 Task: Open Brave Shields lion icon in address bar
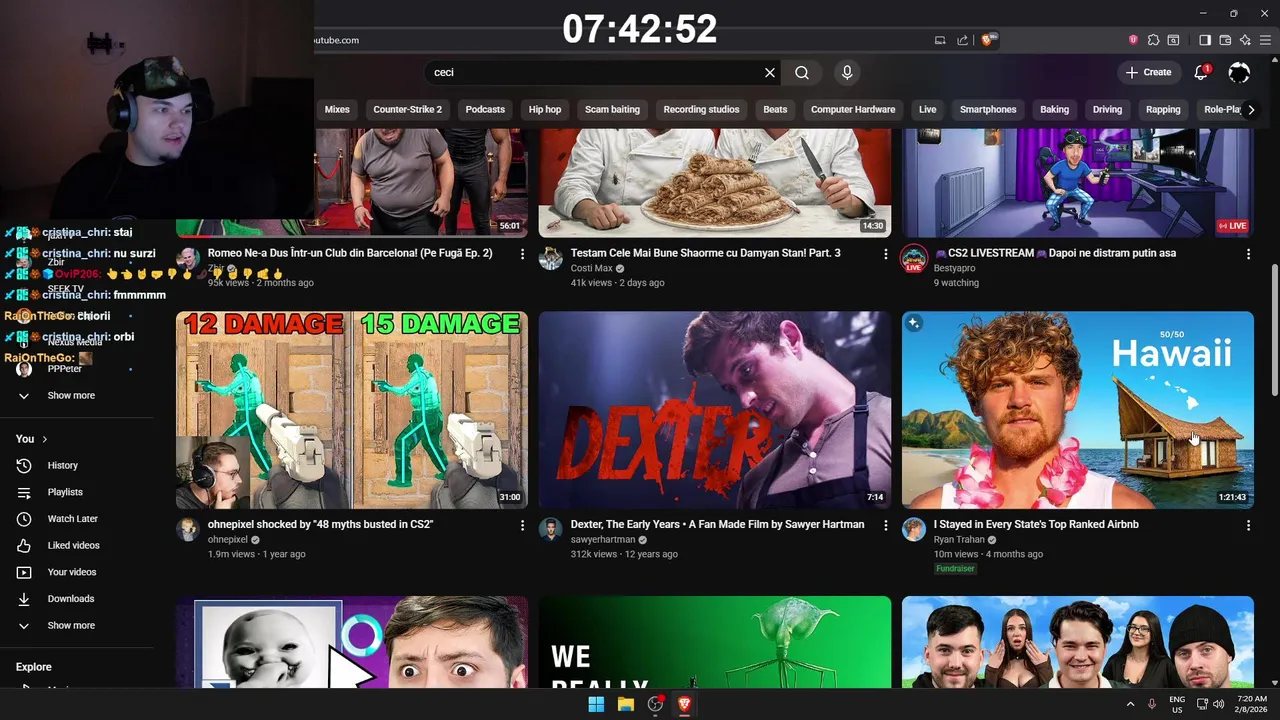(x=987, y=40)
